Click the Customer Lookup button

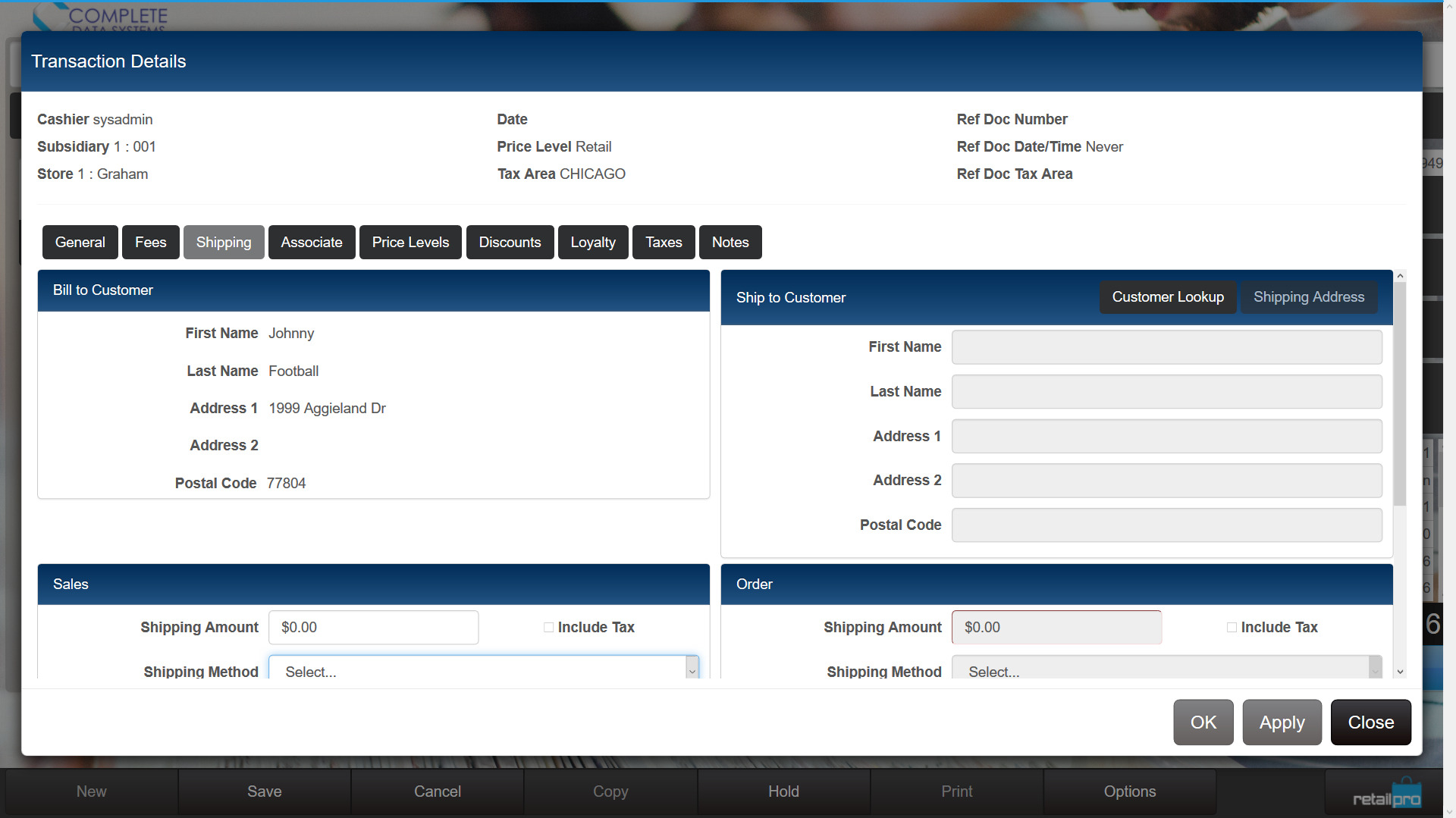(x=1167, y=297)
